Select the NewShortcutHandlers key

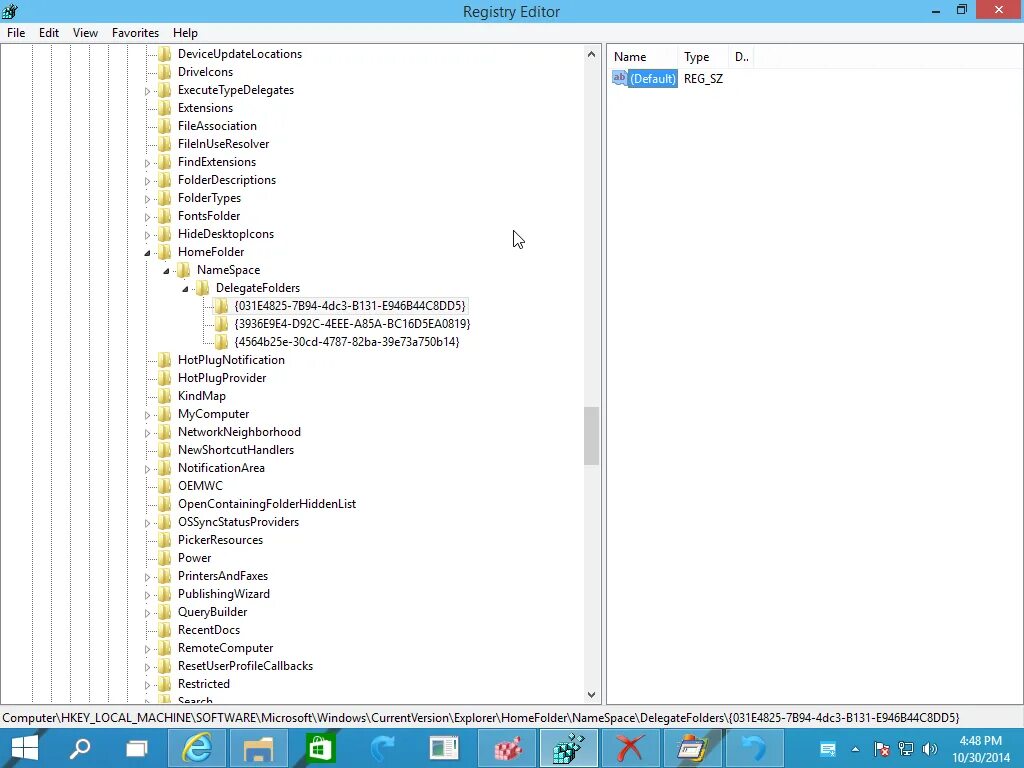(236, 450)
